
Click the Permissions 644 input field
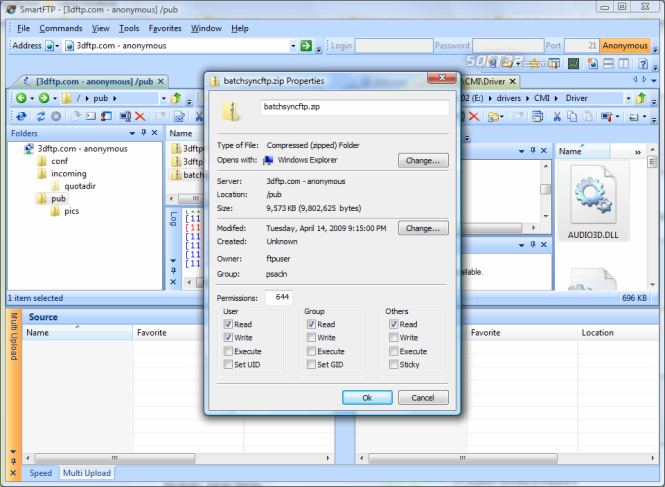click(279, 297)
